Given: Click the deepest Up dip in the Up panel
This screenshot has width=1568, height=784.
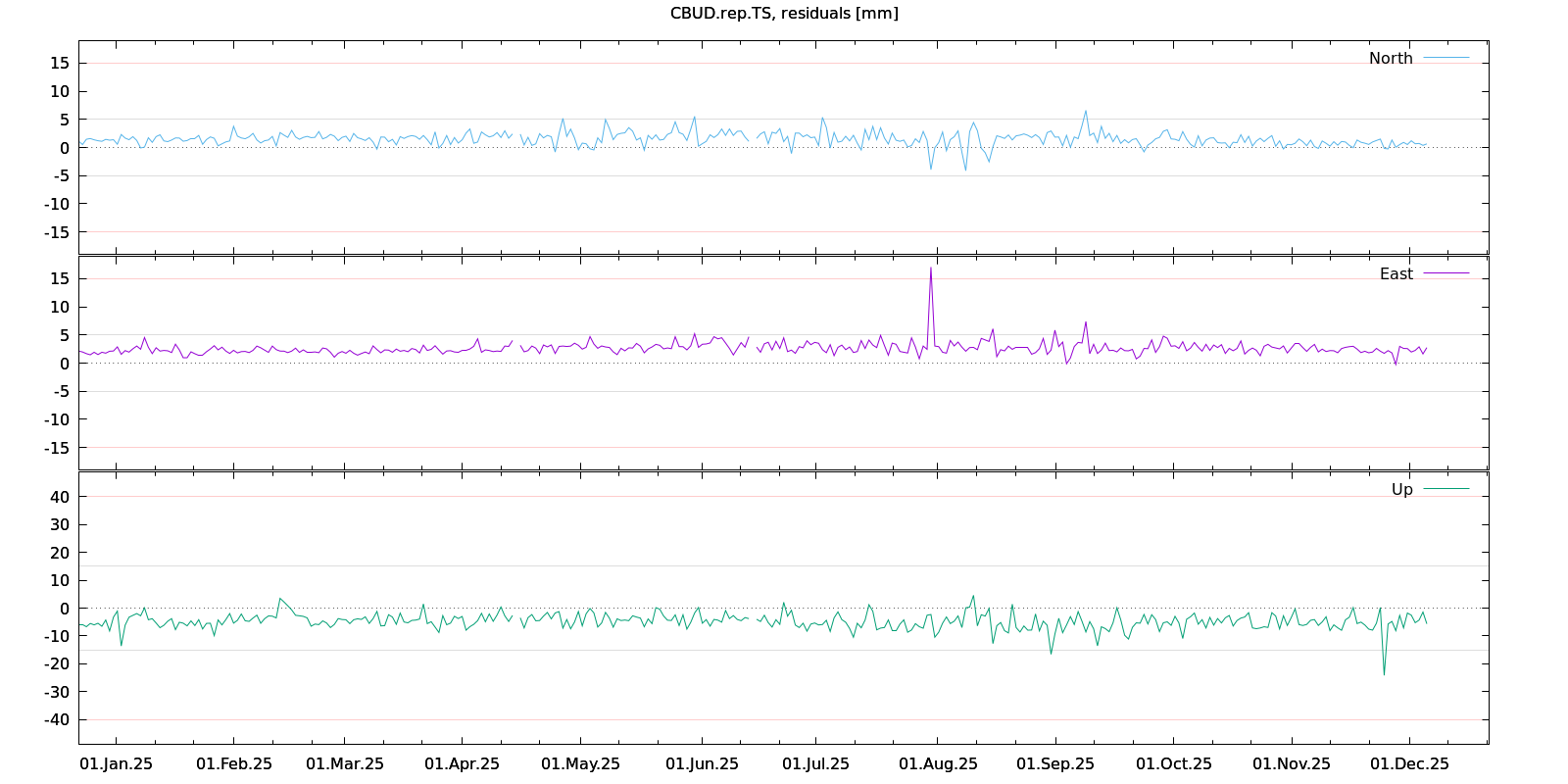Looking at the screenshot, I should (1384, 673).
